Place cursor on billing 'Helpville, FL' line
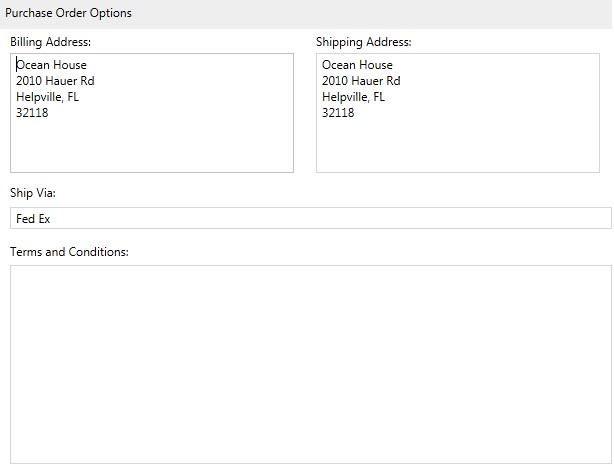Screen dimensions: 614x472 [47, 97]
